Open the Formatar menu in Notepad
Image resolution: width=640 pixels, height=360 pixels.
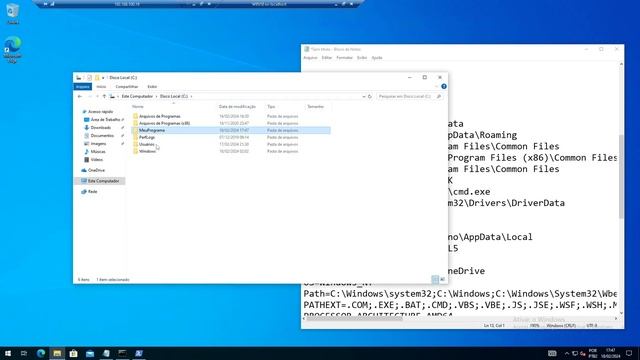coord(344,58)
